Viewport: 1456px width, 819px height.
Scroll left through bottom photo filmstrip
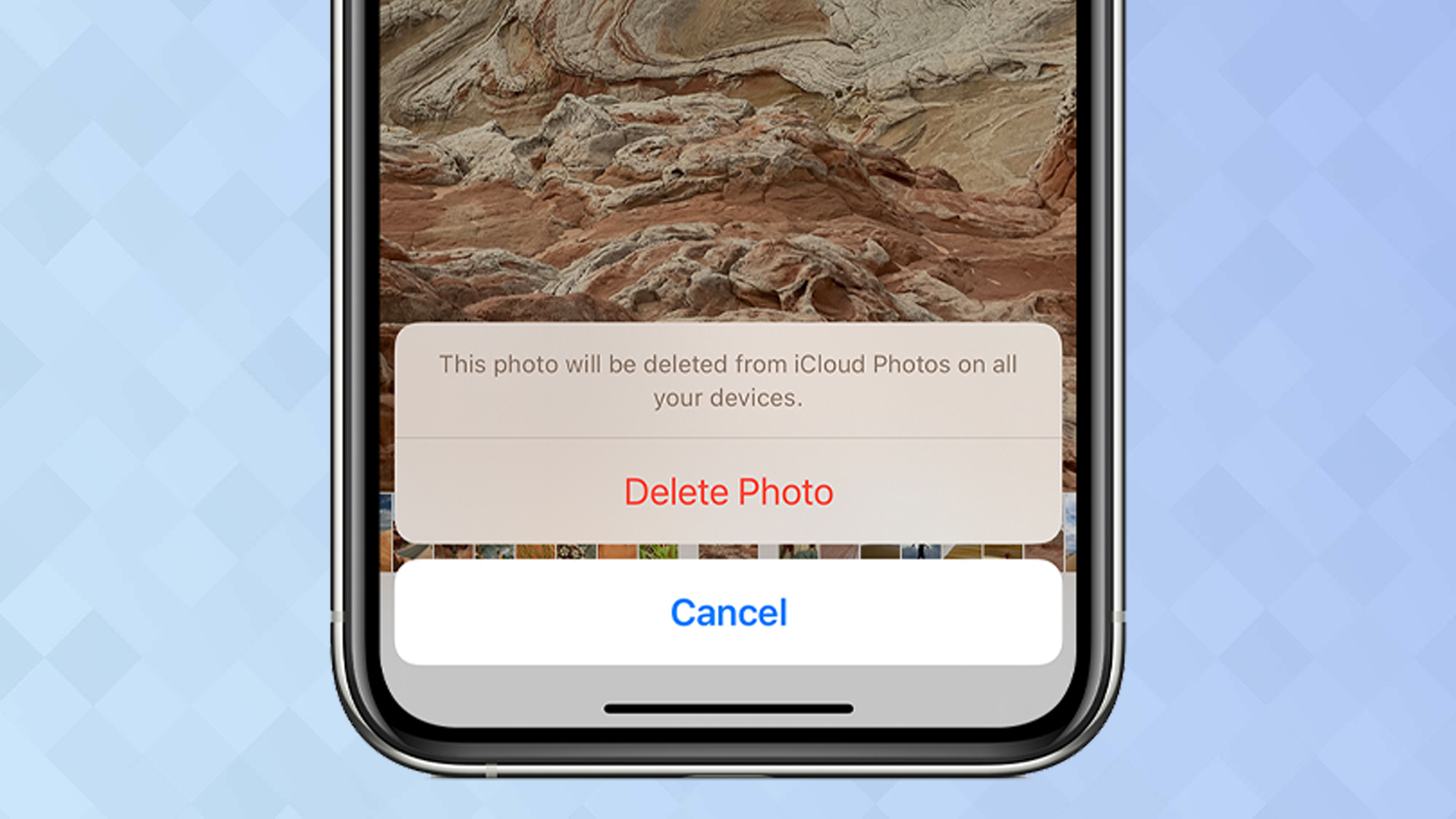click(x=390, y=555)
